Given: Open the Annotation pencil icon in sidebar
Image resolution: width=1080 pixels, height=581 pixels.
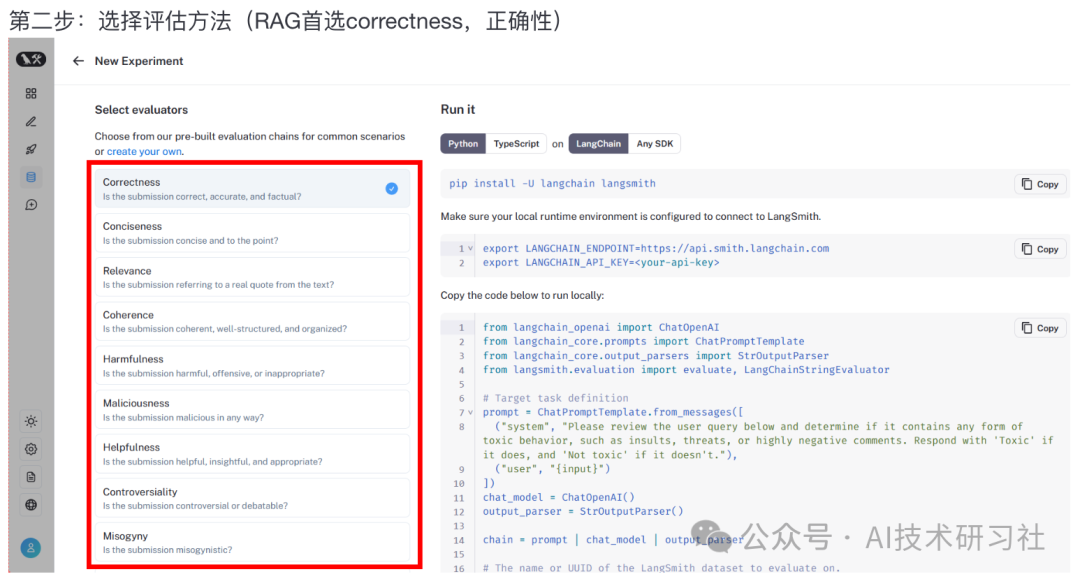Looking at the screenshot, I should pyautogui.click(x=31, y=120).
